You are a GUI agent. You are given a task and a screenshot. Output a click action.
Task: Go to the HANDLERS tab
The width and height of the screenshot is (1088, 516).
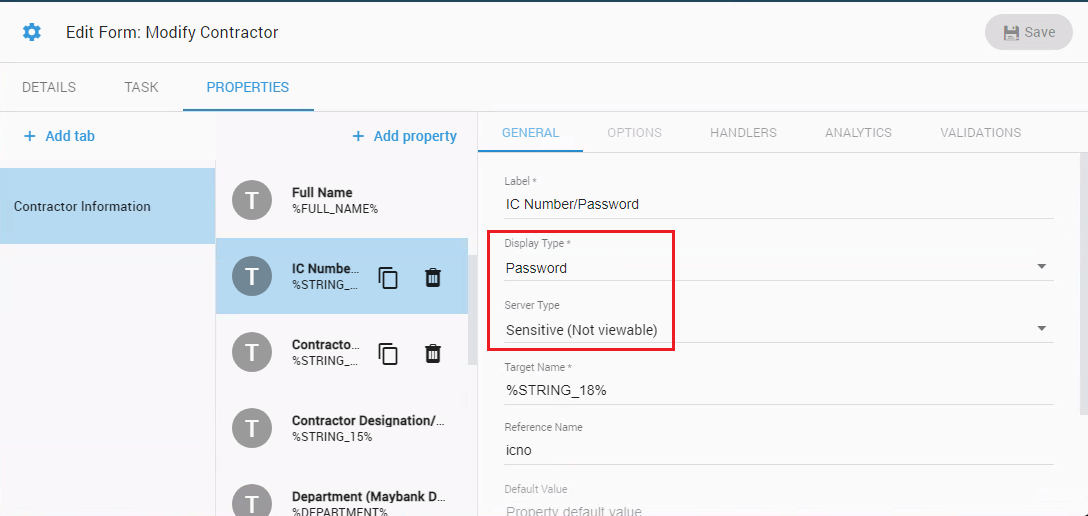click(743, 132)
